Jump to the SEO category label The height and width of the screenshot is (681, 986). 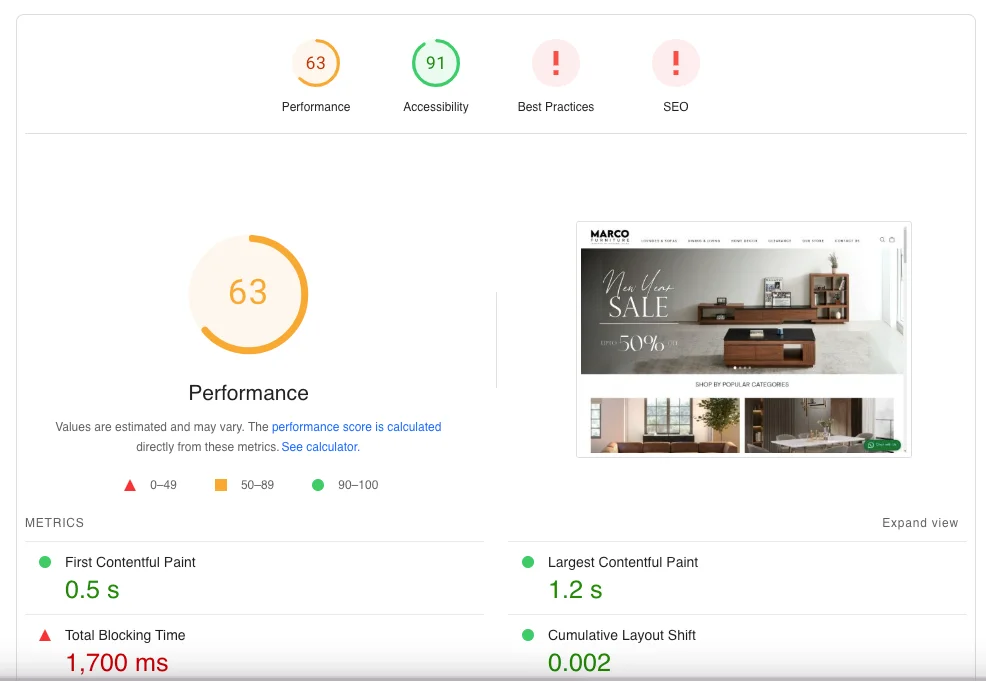tap(676, 107)
